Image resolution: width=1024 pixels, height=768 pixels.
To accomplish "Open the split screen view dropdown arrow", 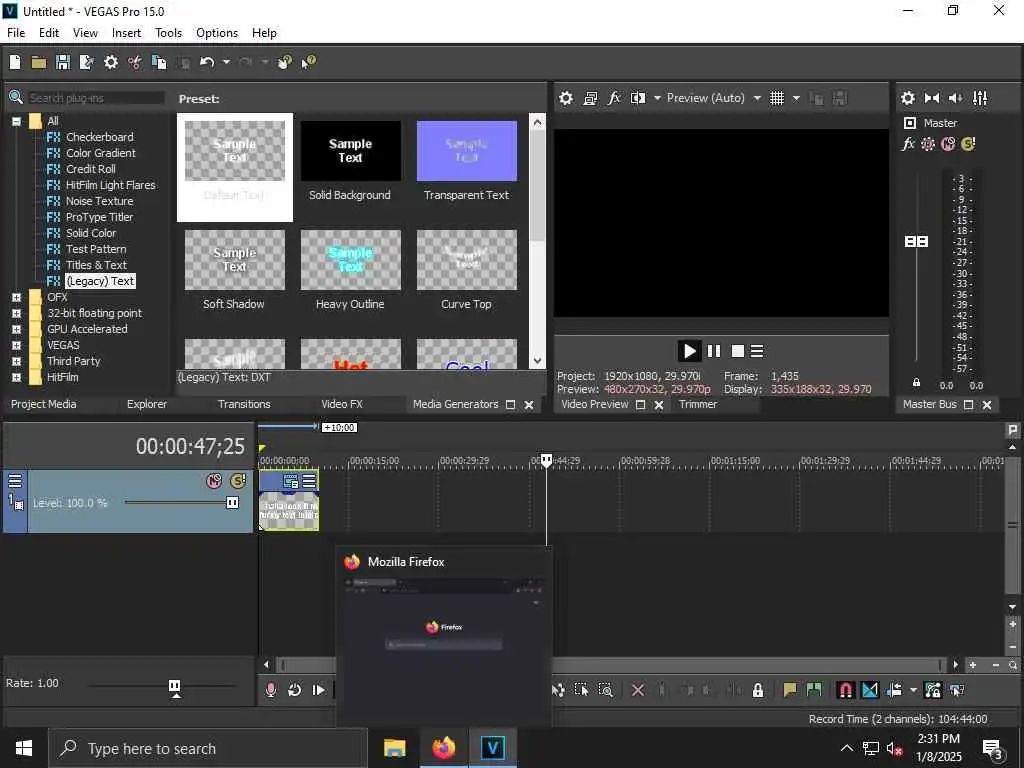I will point(657,98).
